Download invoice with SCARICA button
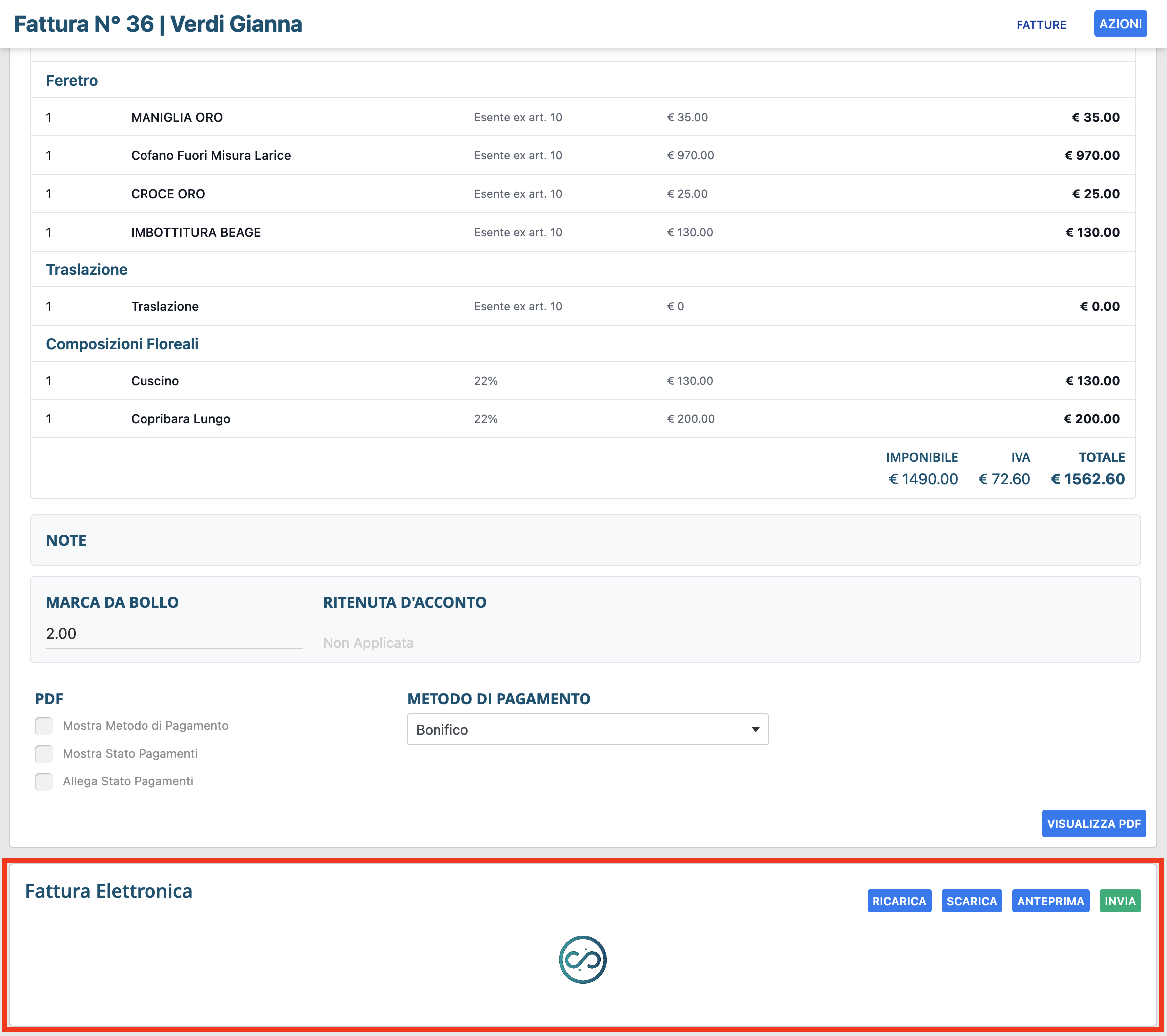The image size is (1167, 1036). (971, 901)
